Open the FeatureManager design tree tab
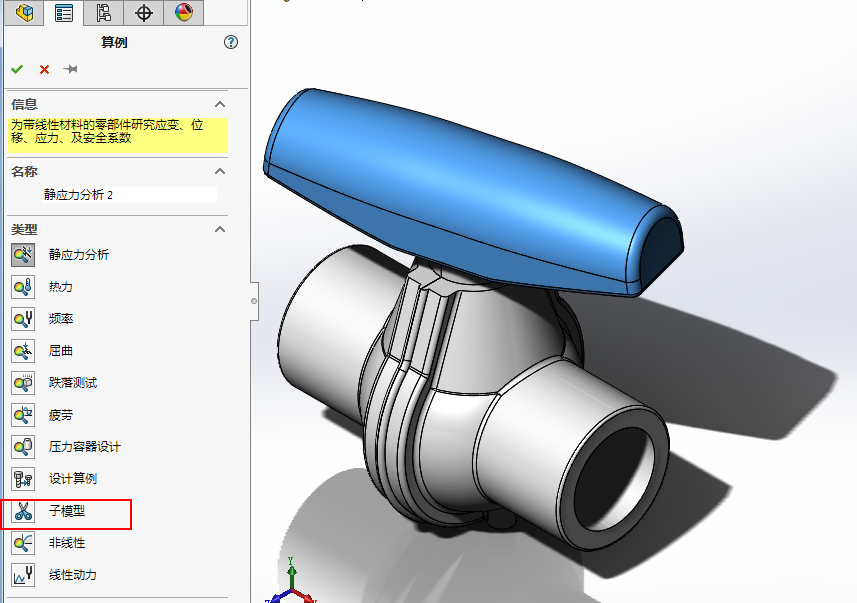Screen dimensions: 857x603 [24, 13]
